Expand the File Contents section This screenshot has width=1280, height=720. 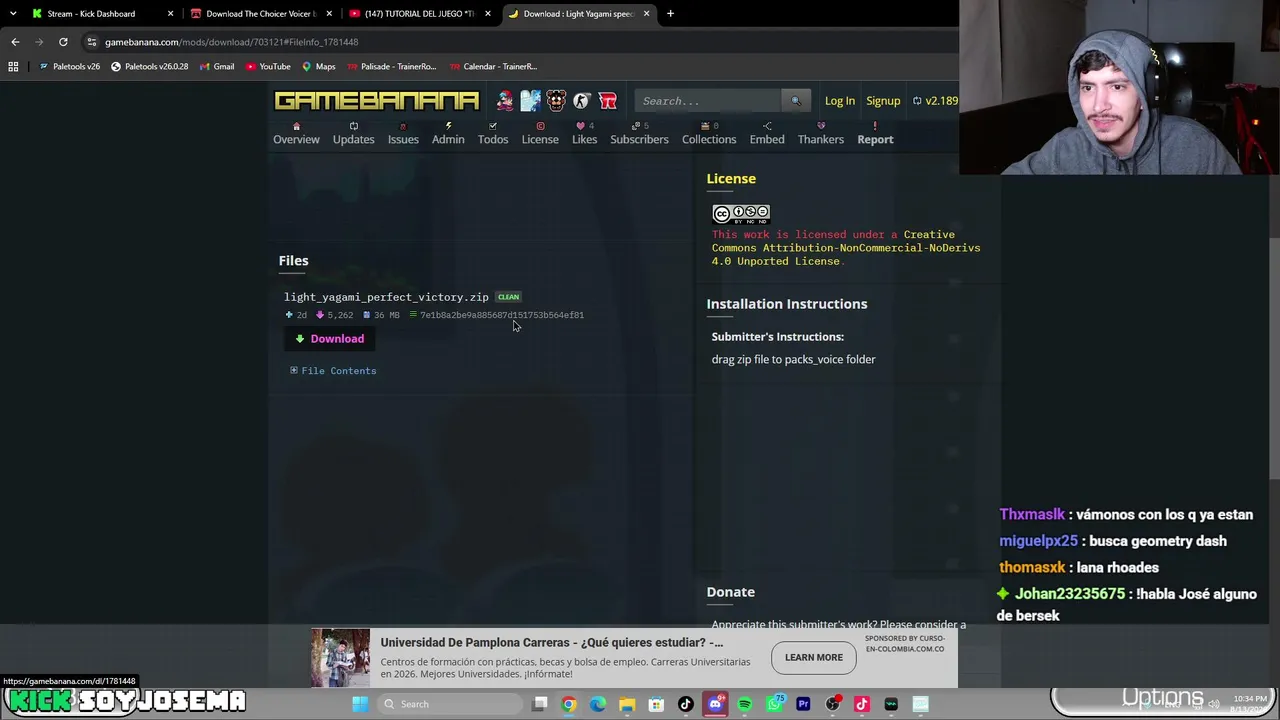[x=333, y=371]
